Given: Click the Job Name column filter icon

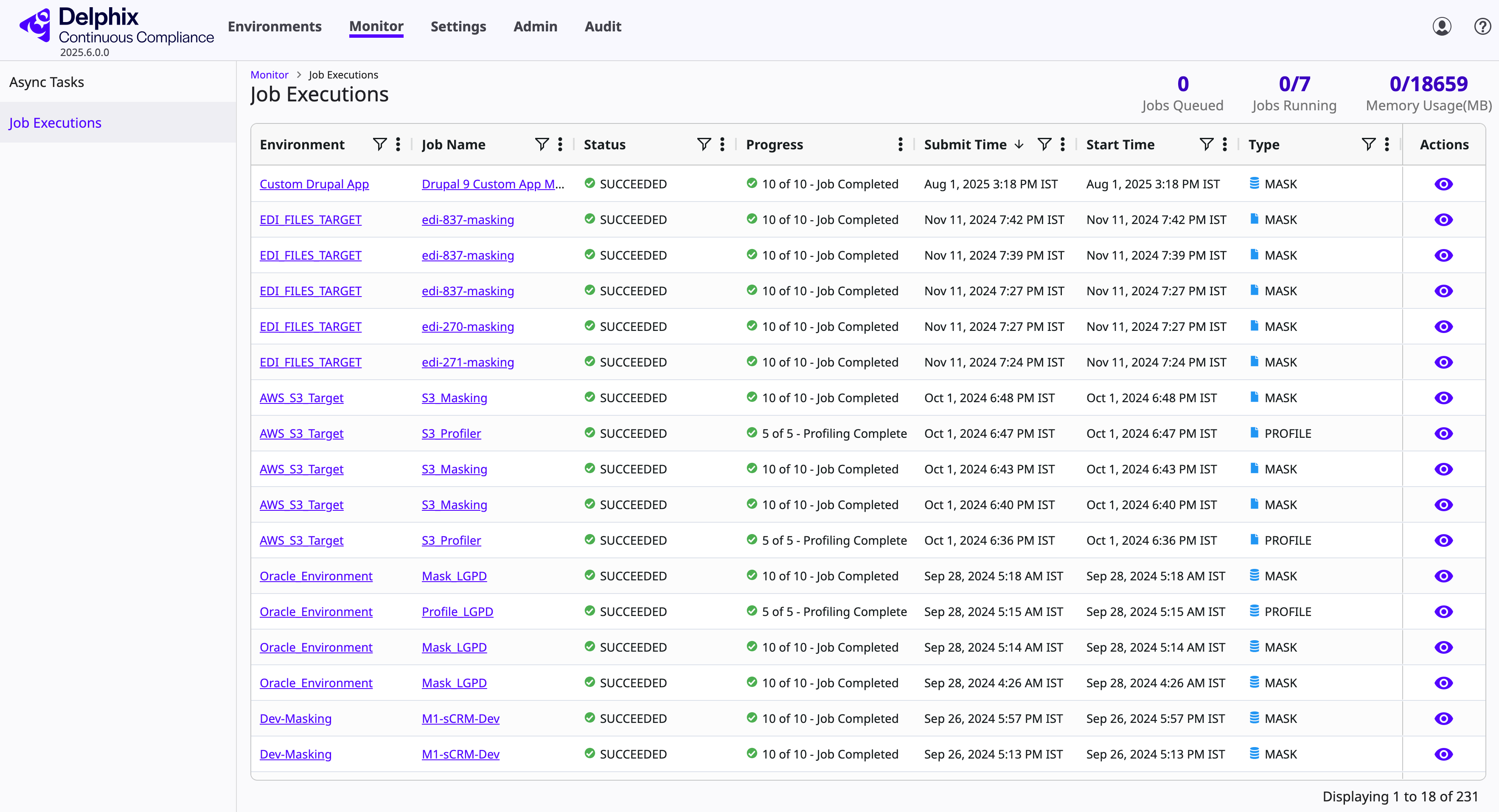Looking at the screenshot, I should pos(541,144).
